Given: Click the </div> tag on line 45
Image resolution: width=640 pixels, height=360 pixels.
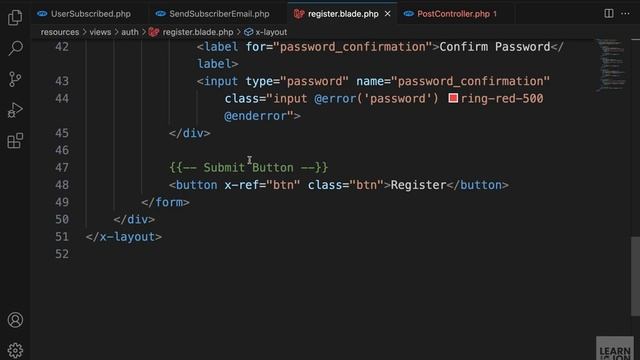Looking at the screenshot, I should coord(190,133).
